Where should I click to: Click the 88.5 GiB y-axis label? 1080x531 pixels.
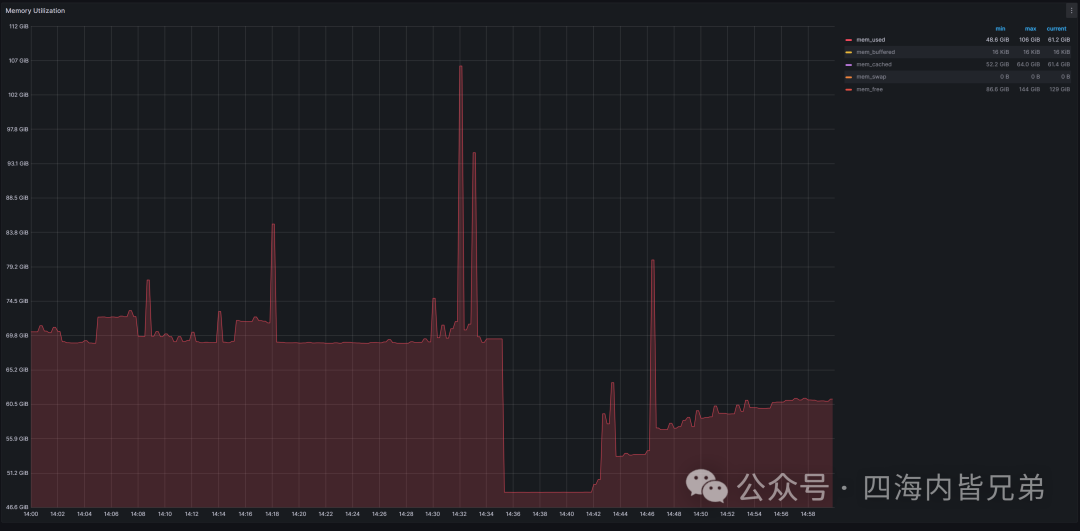point(19,198)
